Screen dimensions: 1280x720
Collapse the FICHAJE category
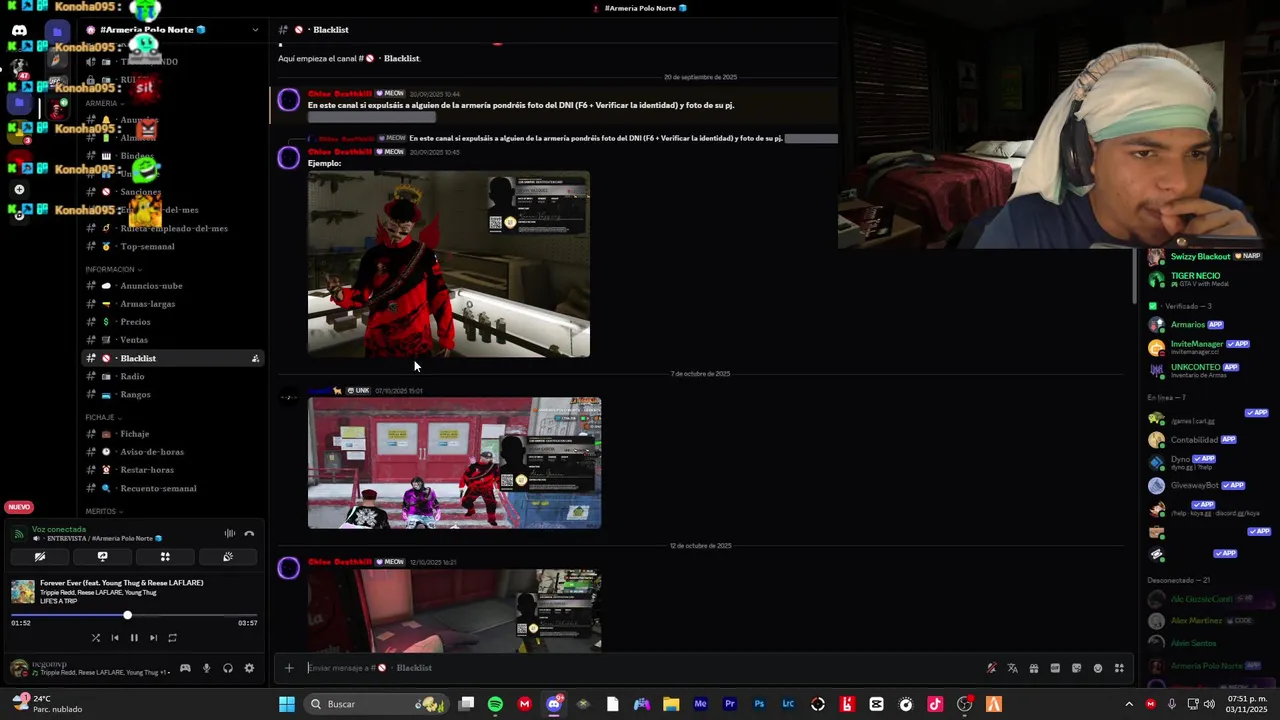[x=102, y=417]
